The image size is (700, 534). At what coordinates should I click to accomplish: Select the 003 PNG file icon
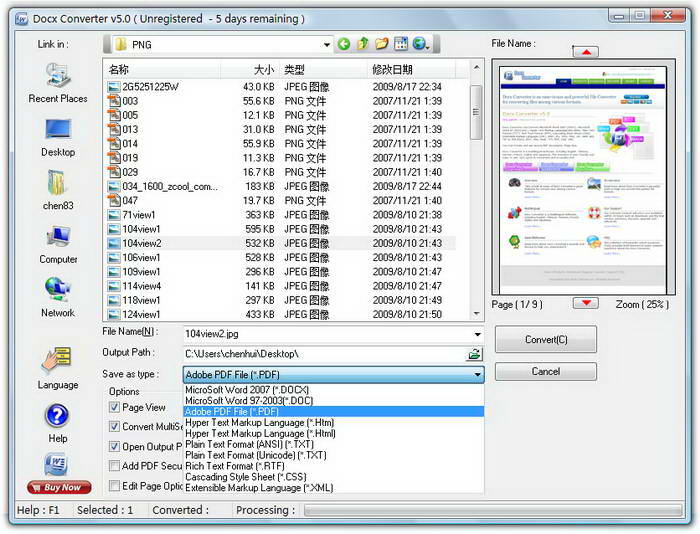coord(115,101)
